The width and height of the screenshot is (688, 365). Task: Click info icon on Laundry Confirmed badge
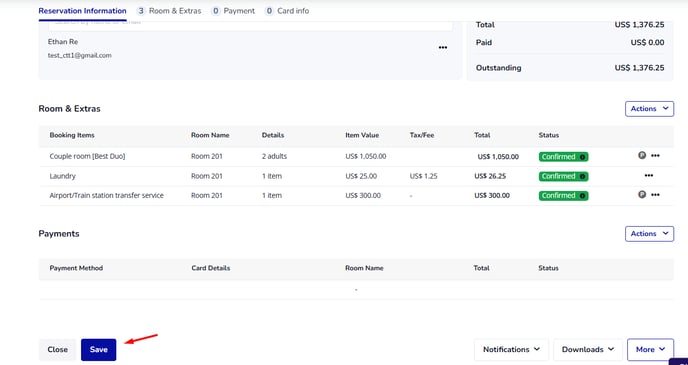[x=582, y=176]
